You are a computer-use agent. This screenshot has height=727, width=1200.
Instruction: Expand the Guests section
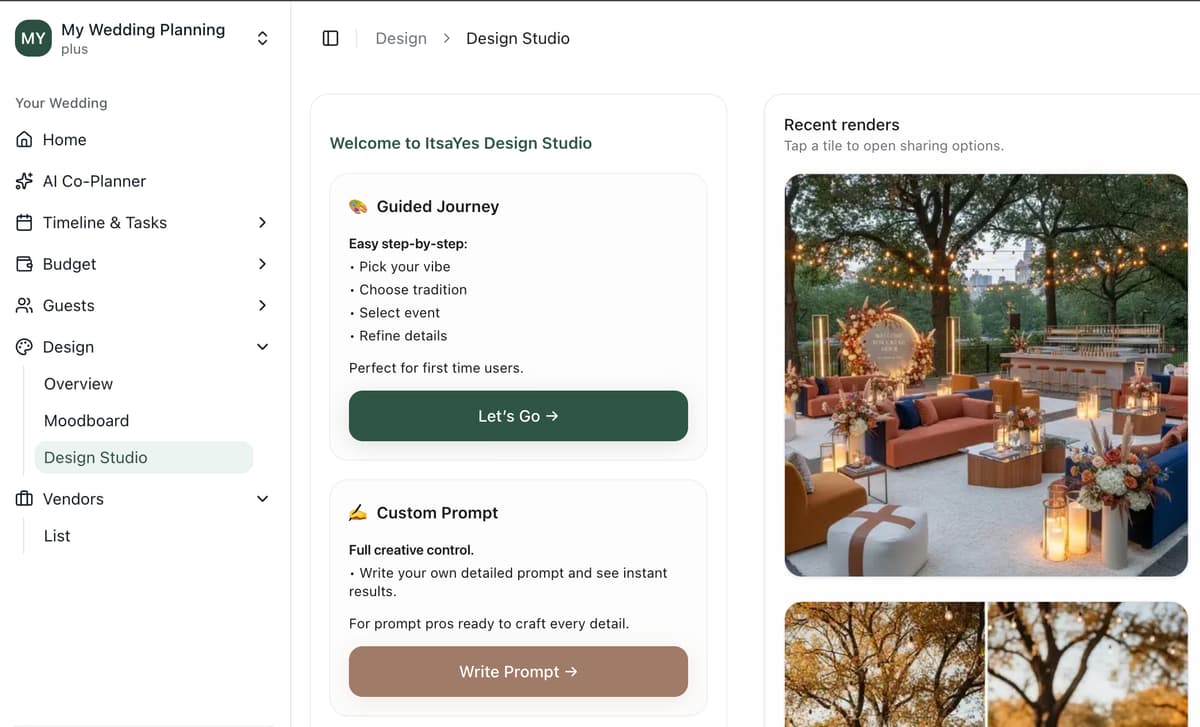(262, 305)
